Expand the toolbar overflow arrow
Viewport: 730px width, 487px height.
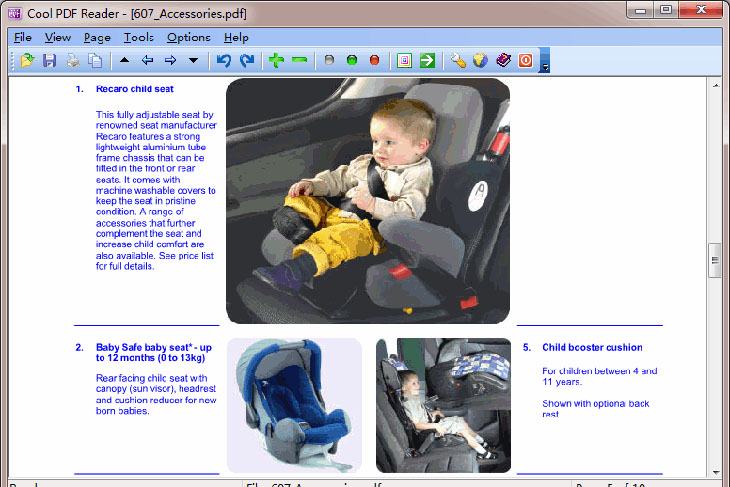click(x=545, y=60)
